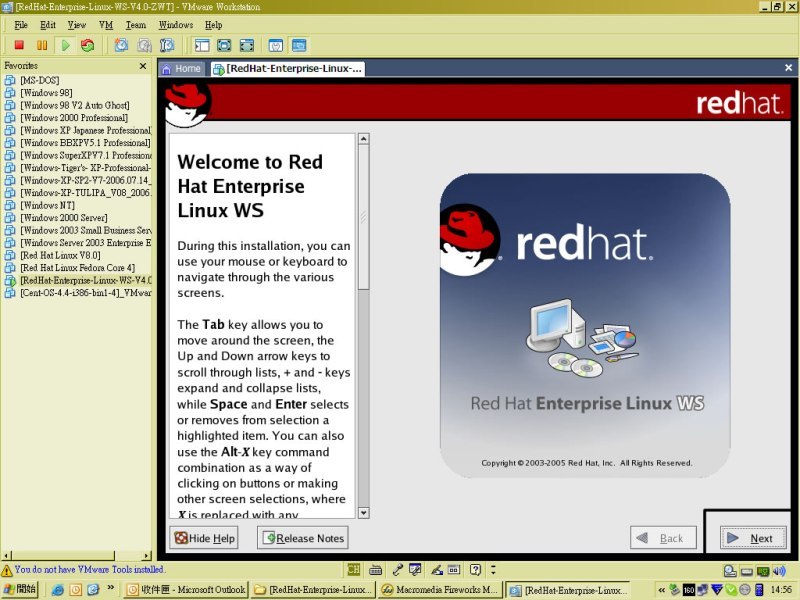Viewport: 800px width, 600px height.
Task: Open the Help menu
Action: [x=213, y=25]
